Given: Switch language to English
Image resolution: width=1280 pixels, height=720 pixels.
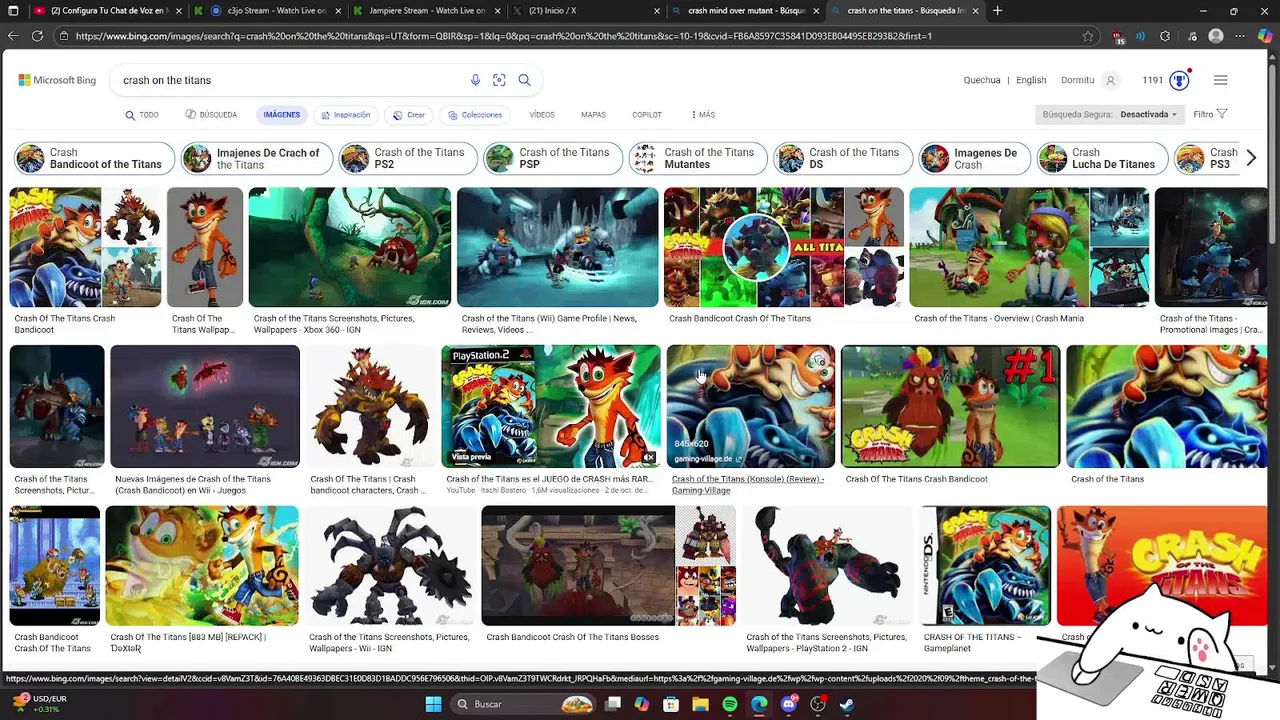Looking at the screenshot, I should pos(1031,80).
